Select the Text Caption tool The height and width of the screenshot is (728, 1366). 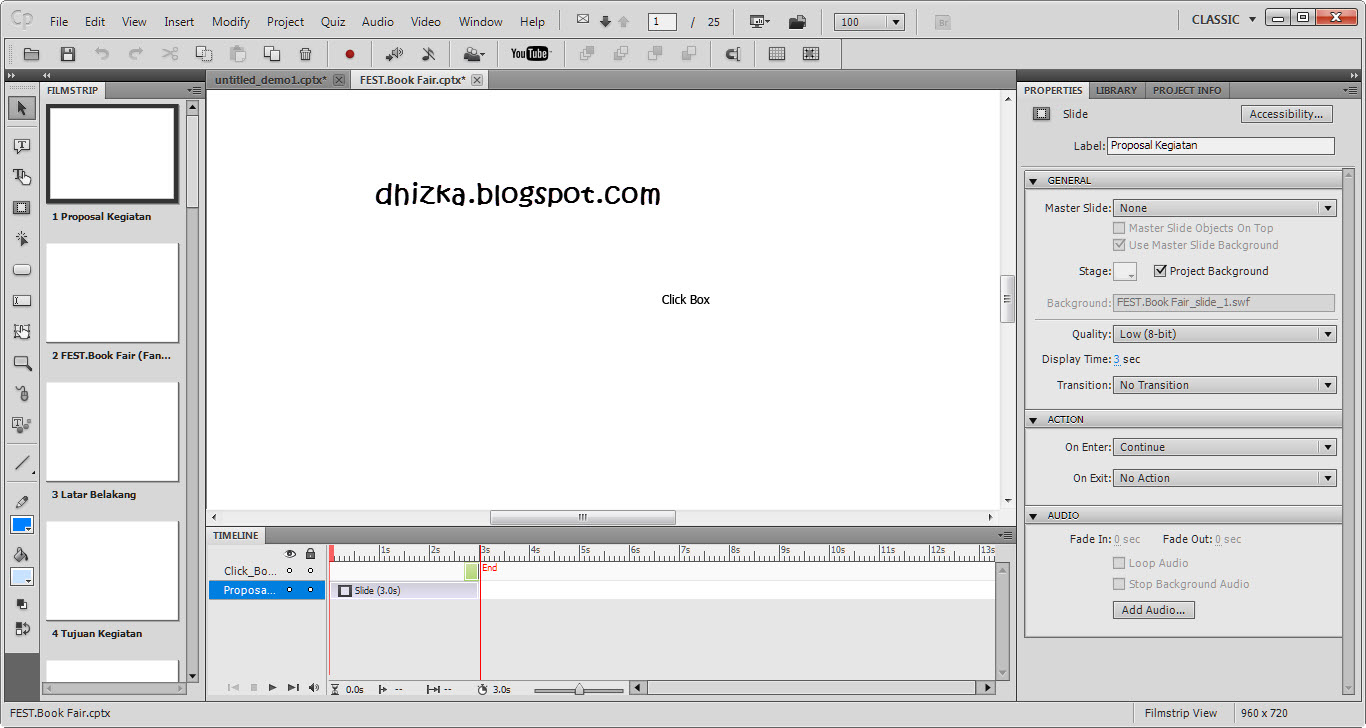22,146
